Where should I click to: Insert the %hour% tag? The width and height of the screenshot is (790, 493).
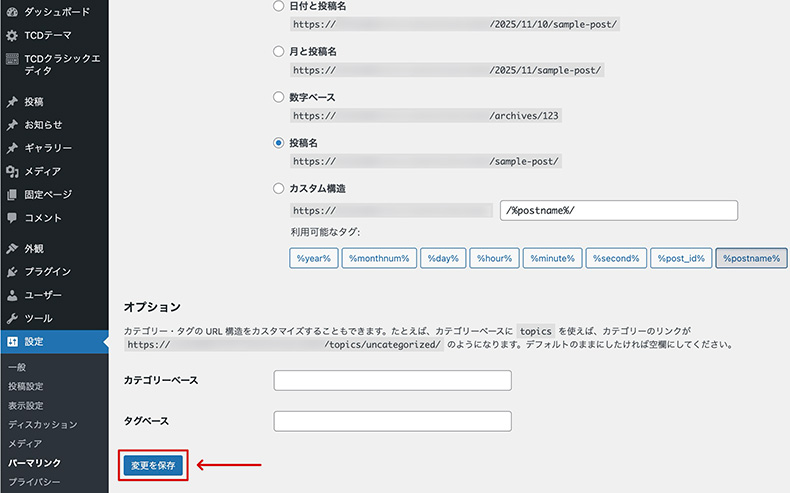(494, 258)
